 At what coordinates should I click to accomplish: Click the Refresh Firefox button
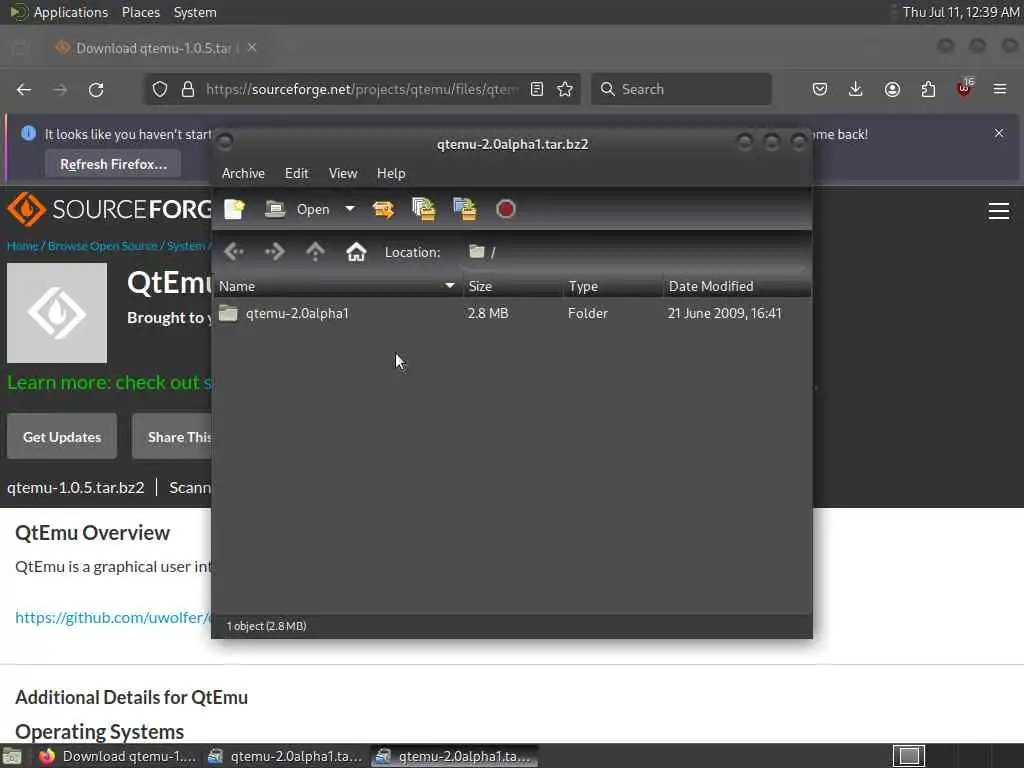(x=114, y=164)
